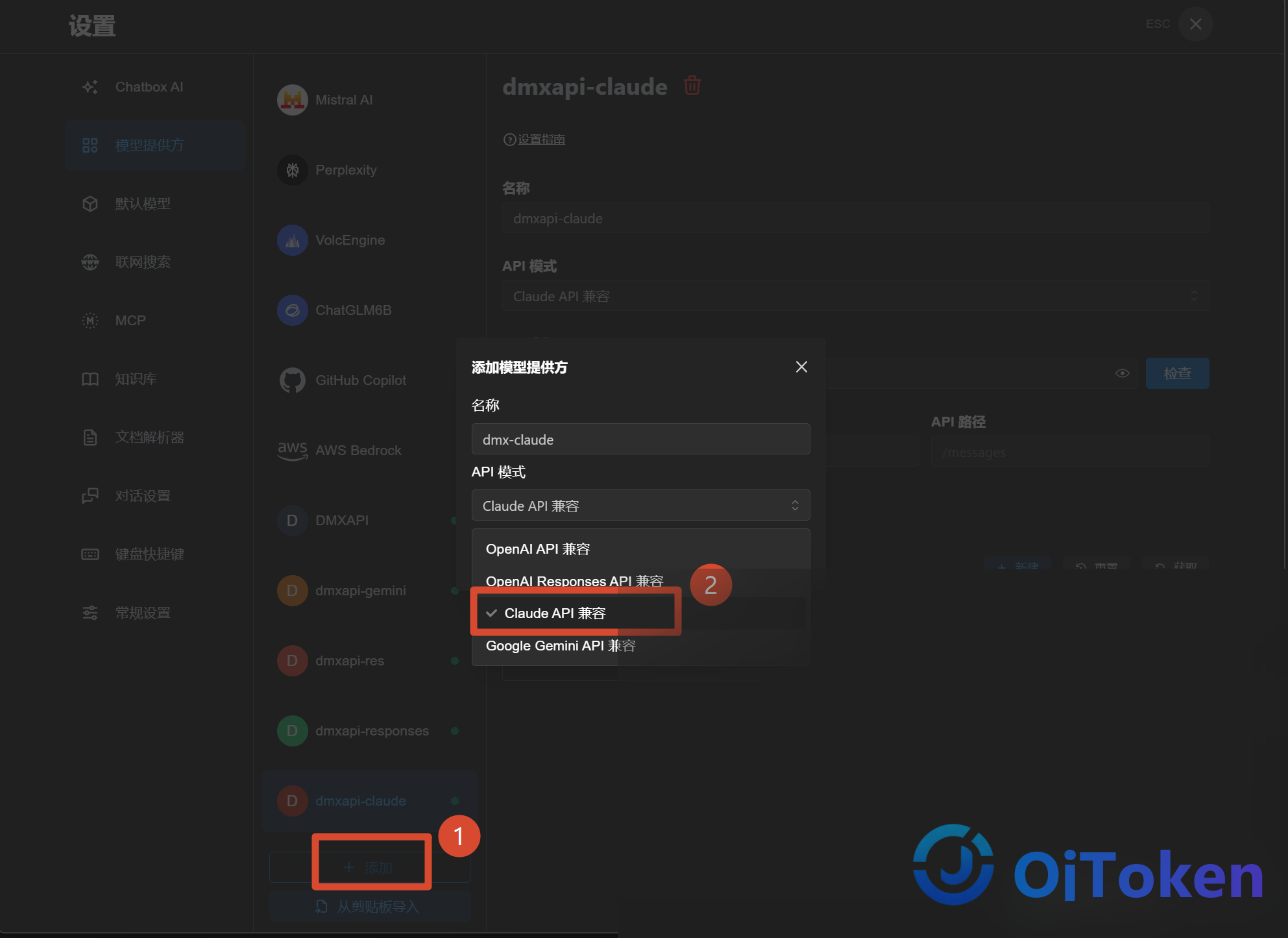Screen dimensions: 1288x938
Task: Click 从剪贴板导入 import button
Action: pos(370,906)
